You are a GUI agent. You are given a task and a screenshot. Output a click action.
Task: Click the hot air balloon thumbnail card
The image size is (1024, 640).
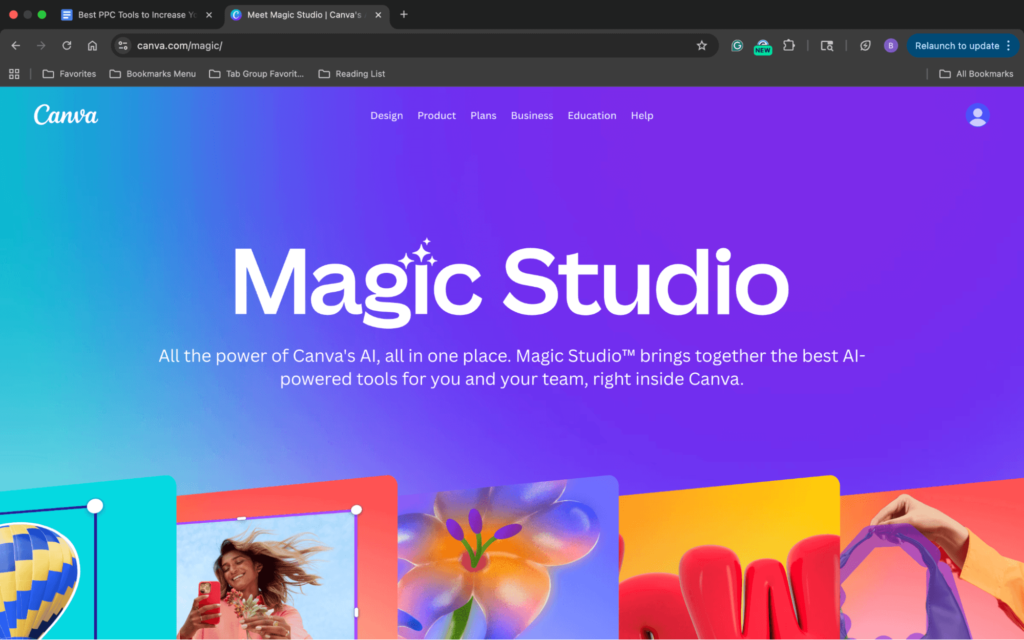(x=88, y=558)
